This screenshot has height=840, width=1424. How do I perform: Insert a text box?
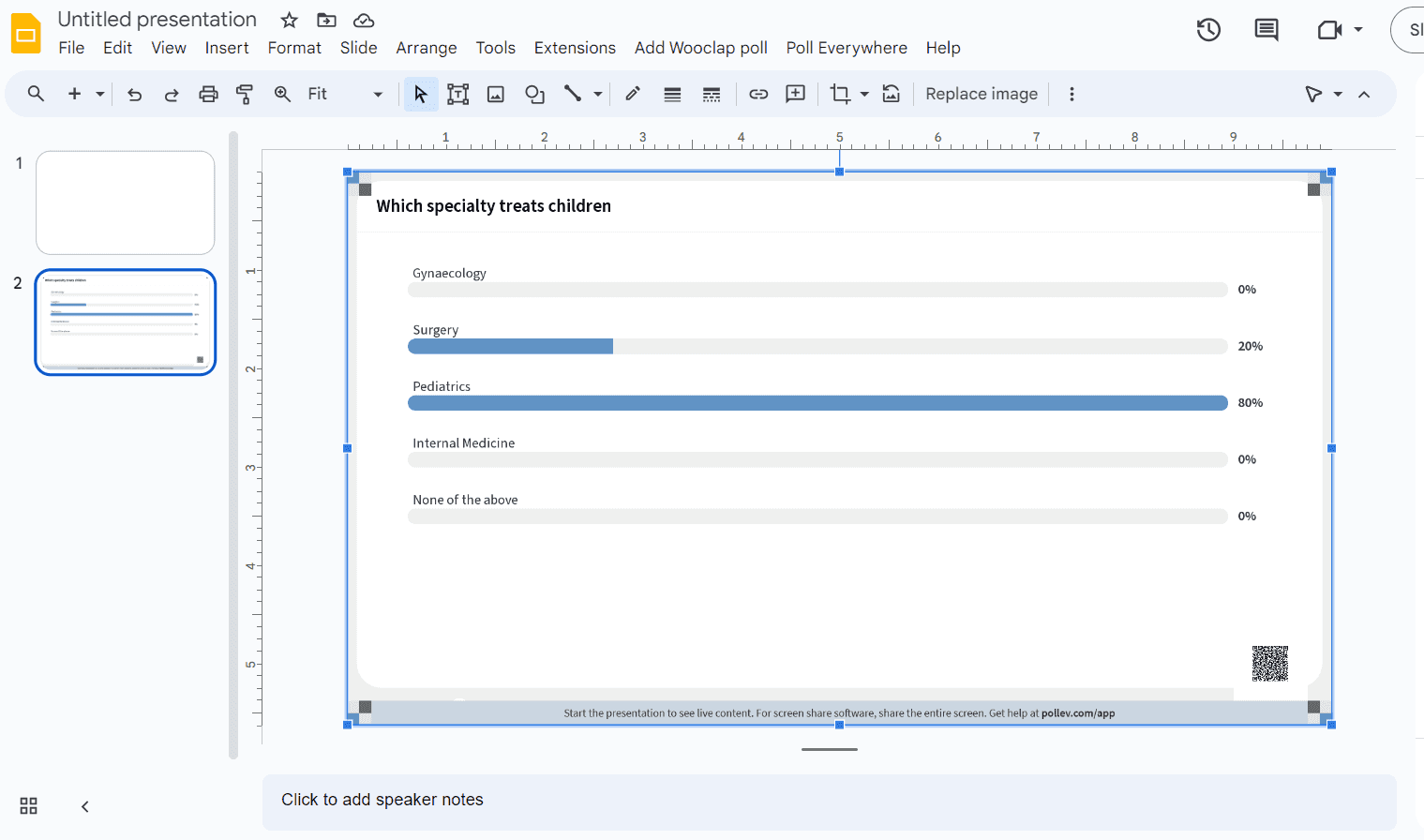pyautogui.click(x=457, y=94)
